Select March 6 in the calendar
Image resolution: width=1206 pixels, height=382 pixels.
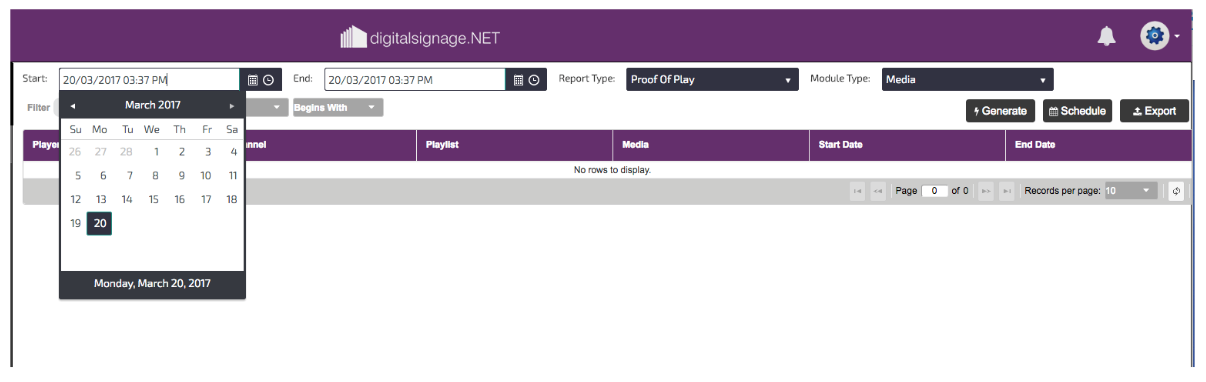point(103,176)
